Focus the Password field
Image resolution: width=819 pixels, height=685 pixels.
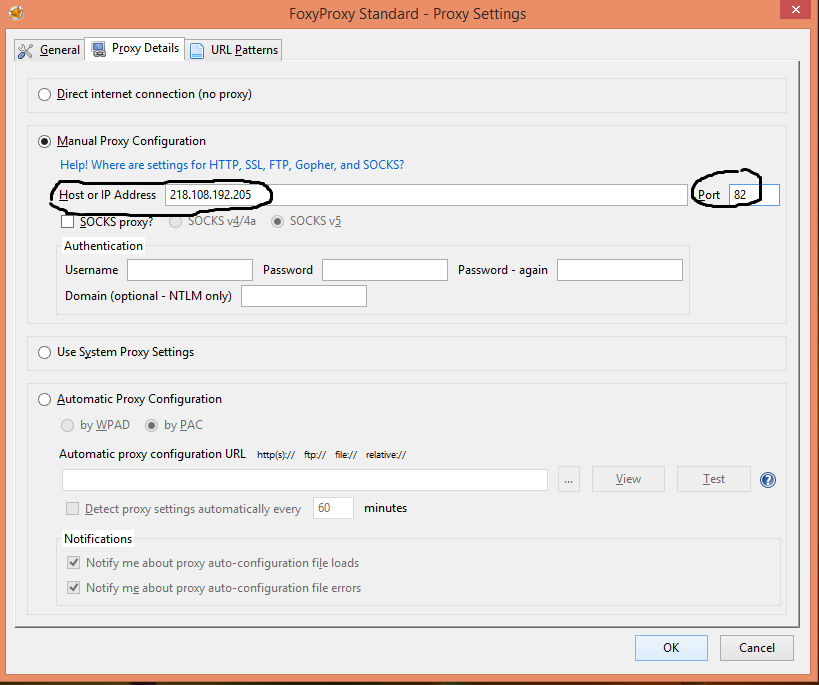coord(385,270)
